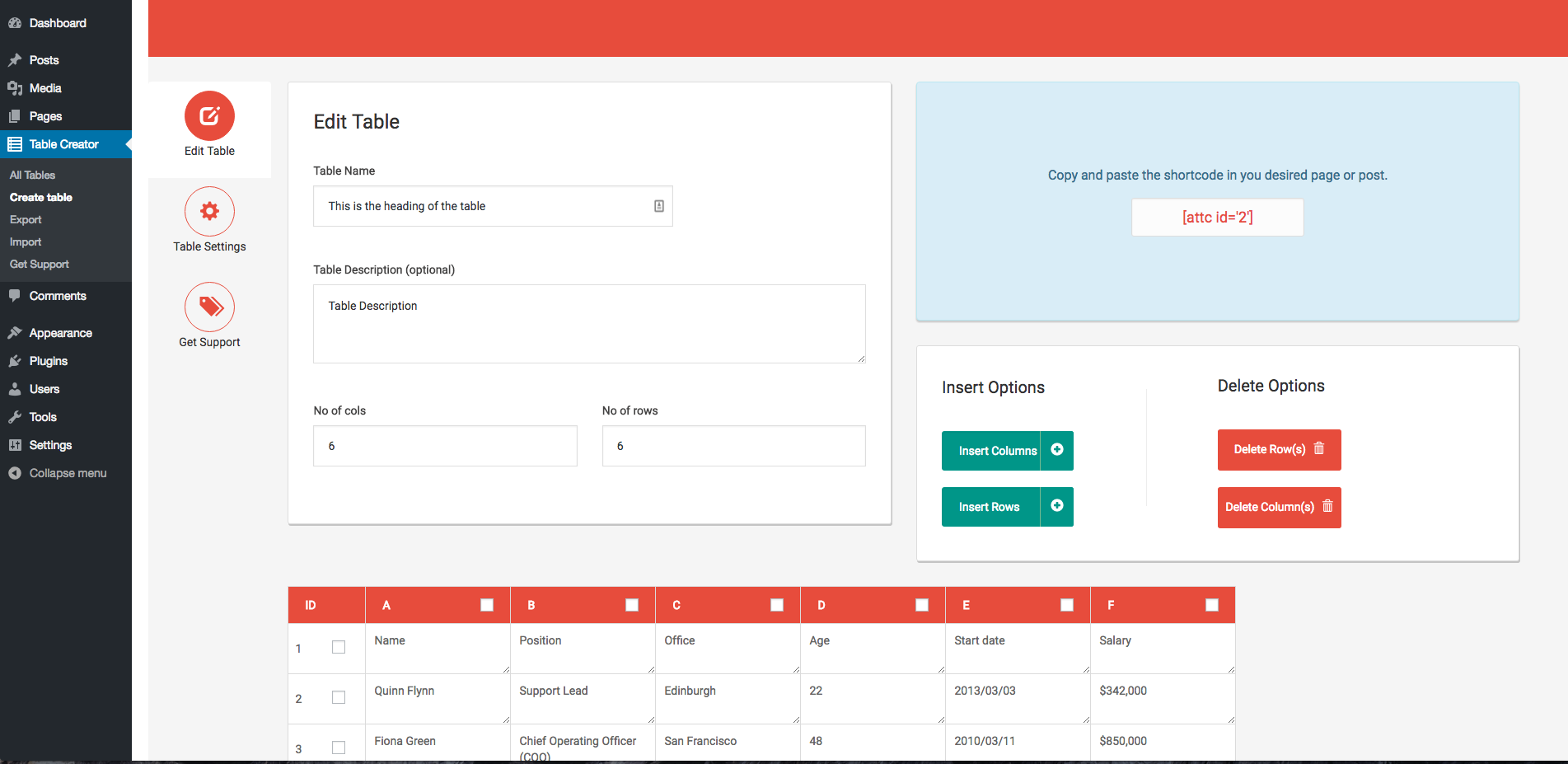Click the 'Name' cell in row 1
The height and width of the screenshot is (764, 1568).
pos(438,649)
